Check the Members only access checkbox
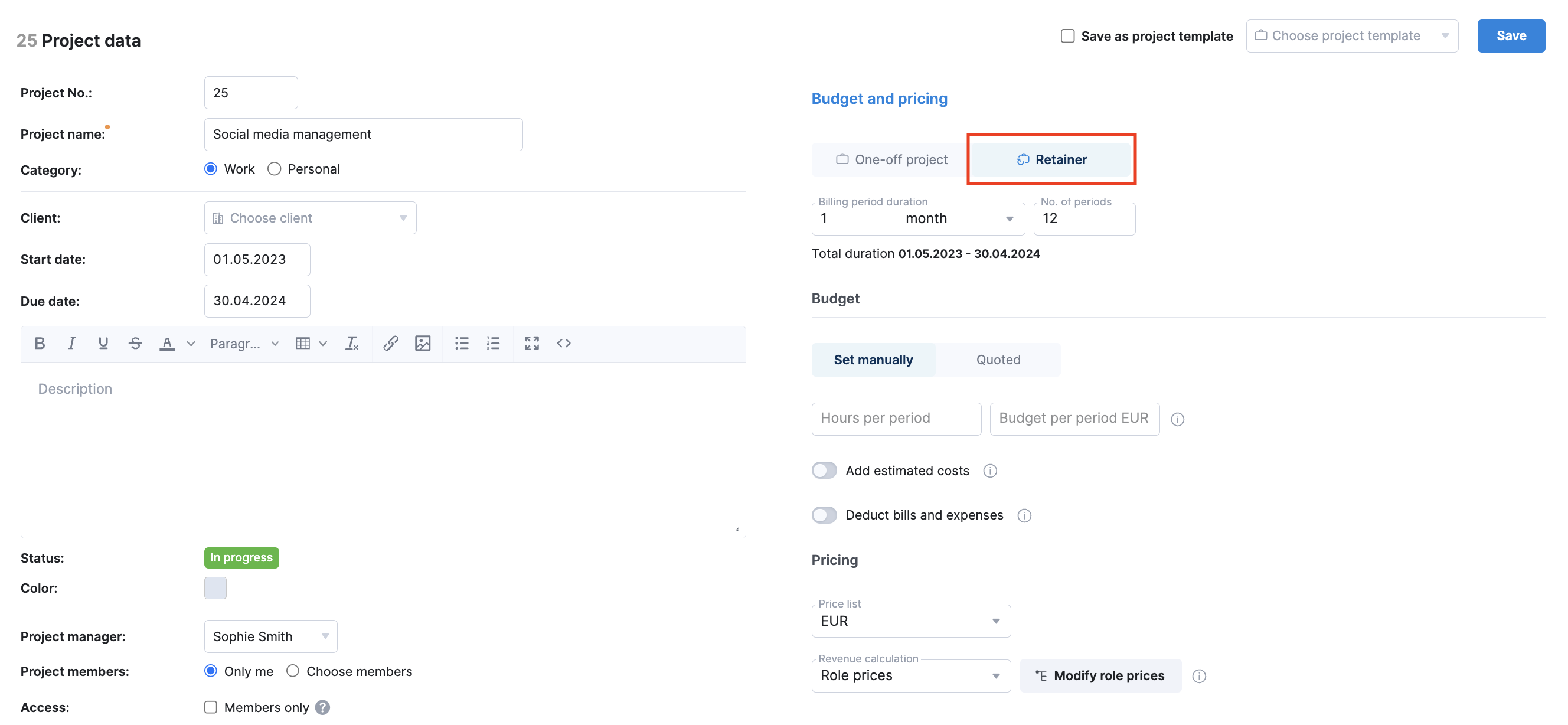The image size is (1568, 725). [x=210, y=707]
